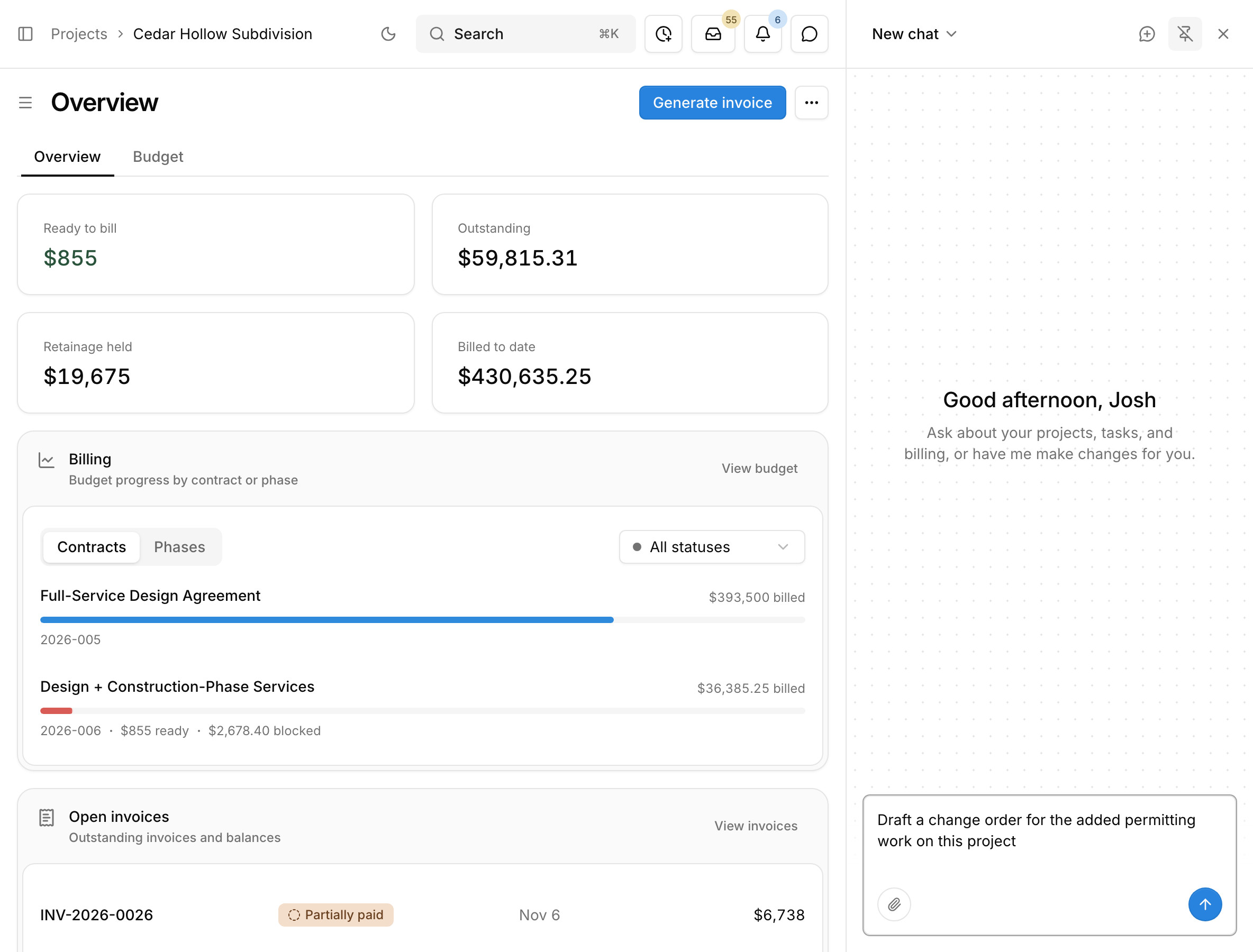Click into the chat message text box
This screenshot has width=1253, height=952.
click(x=1049, y=841)
